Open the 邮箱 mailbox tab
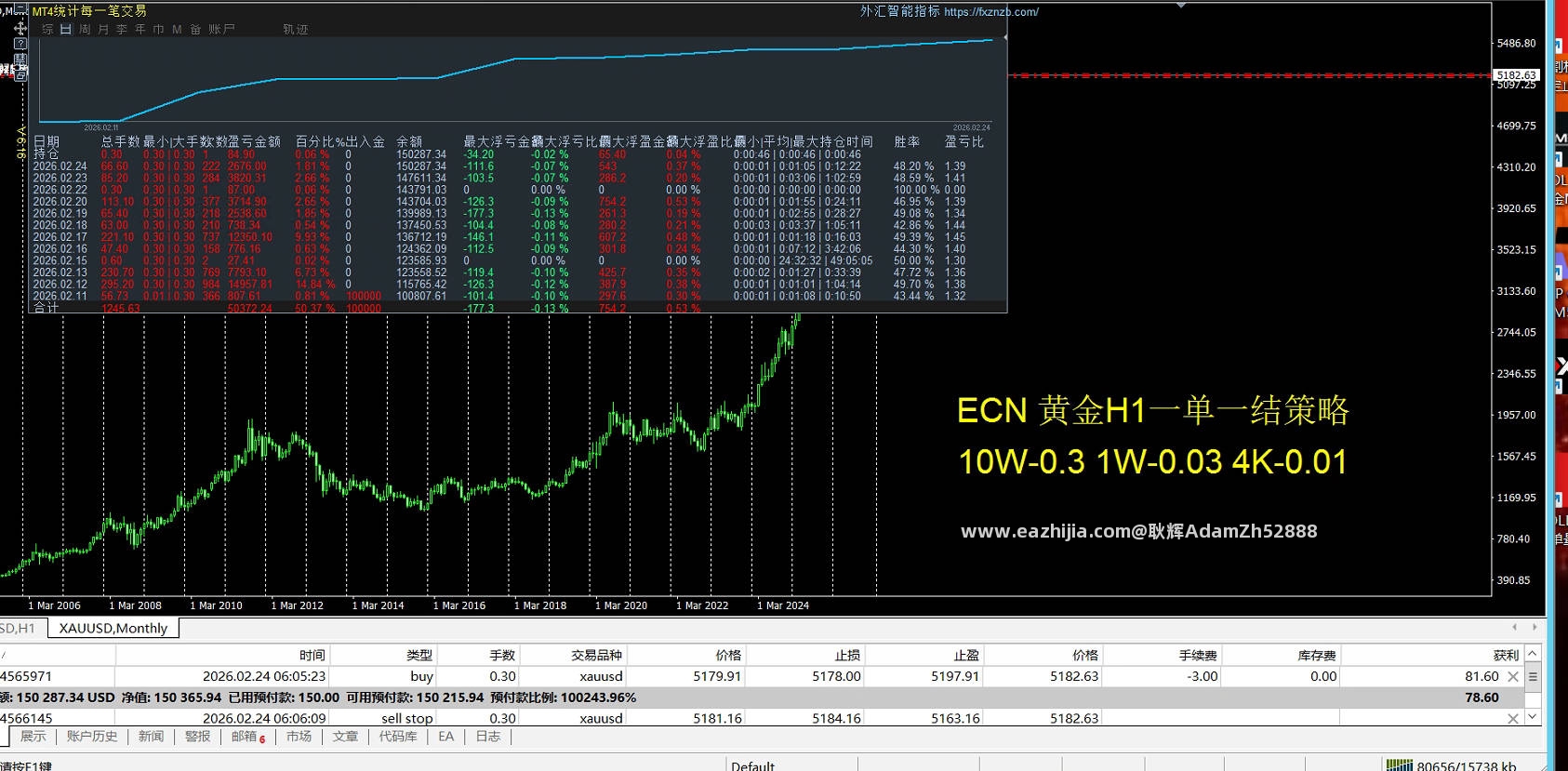 [247, 737]
